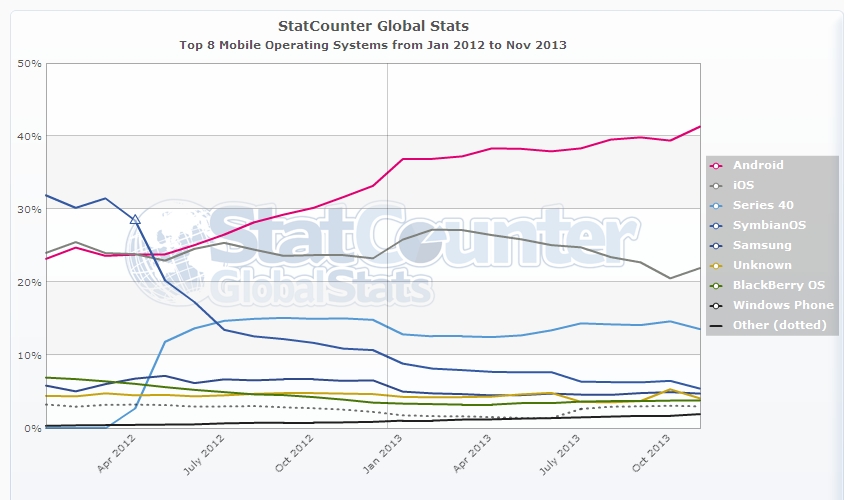Viewport: 854px width, 500px height.
Task: Click the StatCounter Global Stats chart title
Action: click(373, 25)
